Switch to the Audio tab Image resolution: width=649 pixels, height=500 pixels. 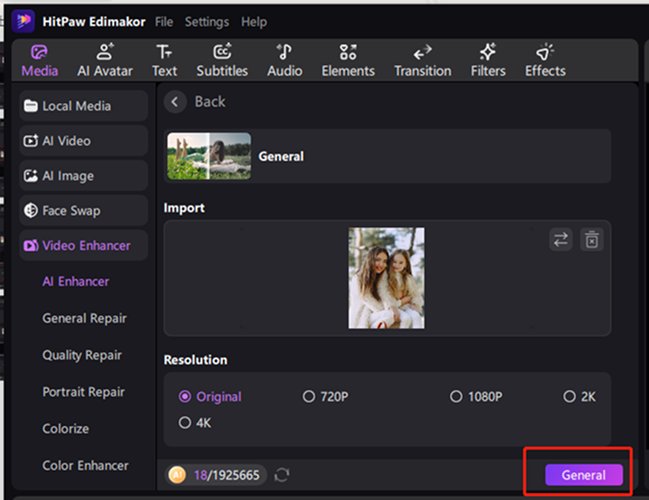click(285, 61)
